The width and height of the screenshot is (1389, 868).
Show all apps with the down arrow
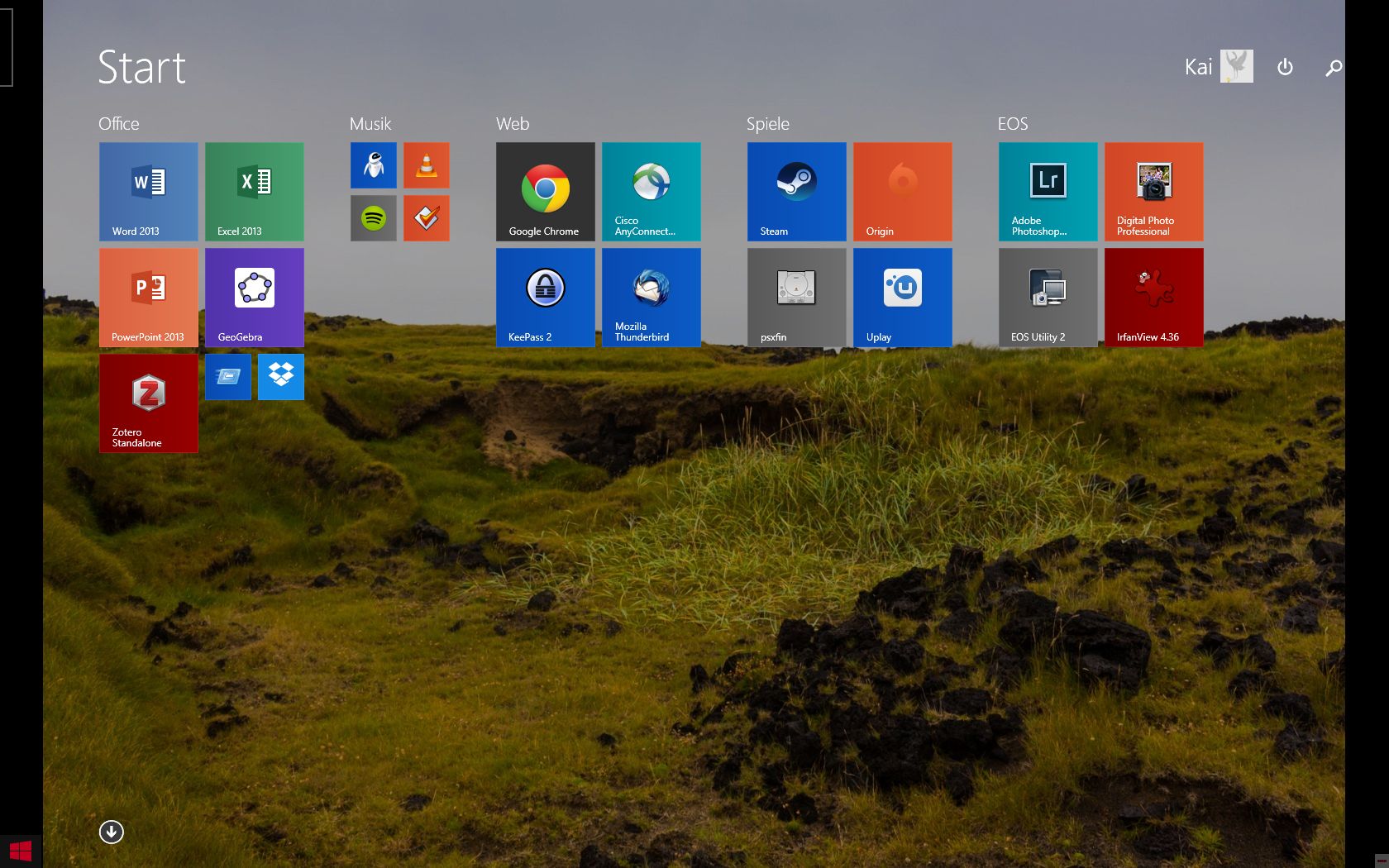(x=112, y=832)
